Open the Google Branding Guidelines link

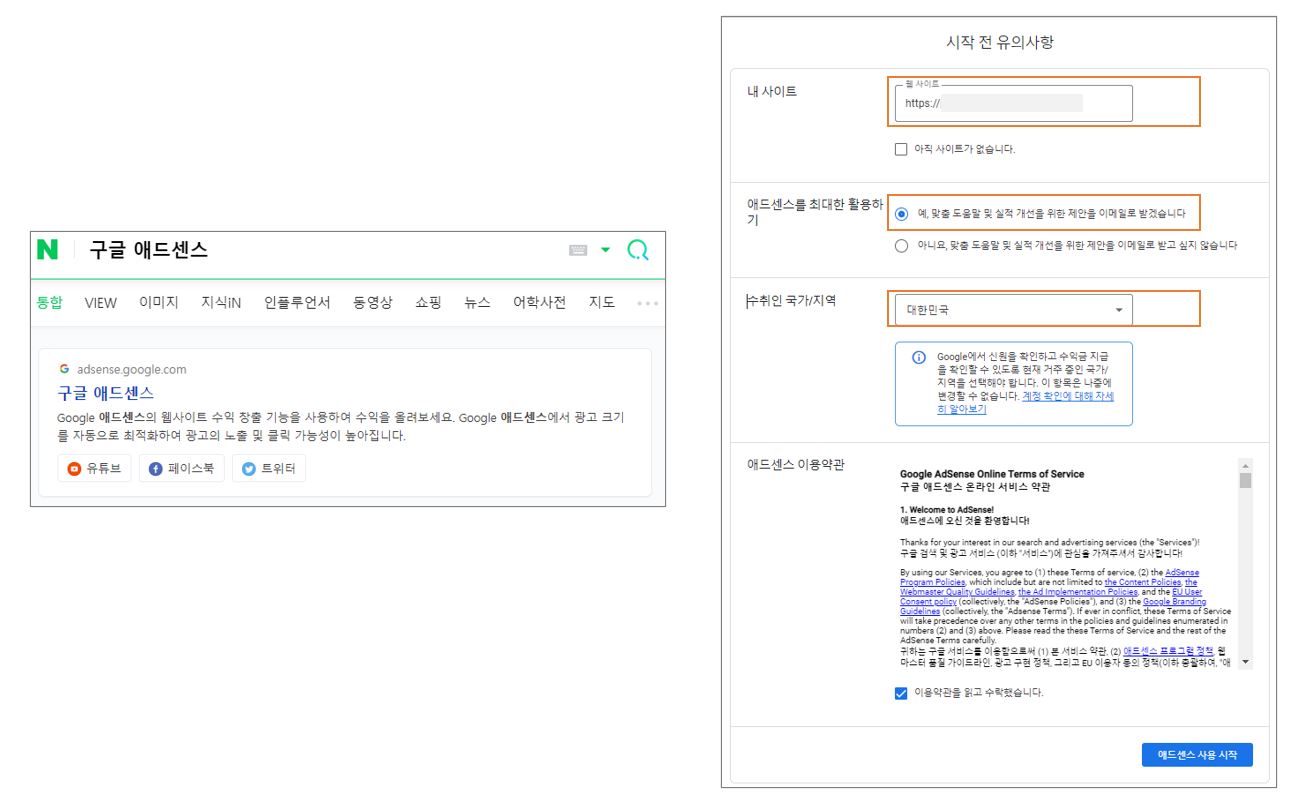(x=1053, y=607)
